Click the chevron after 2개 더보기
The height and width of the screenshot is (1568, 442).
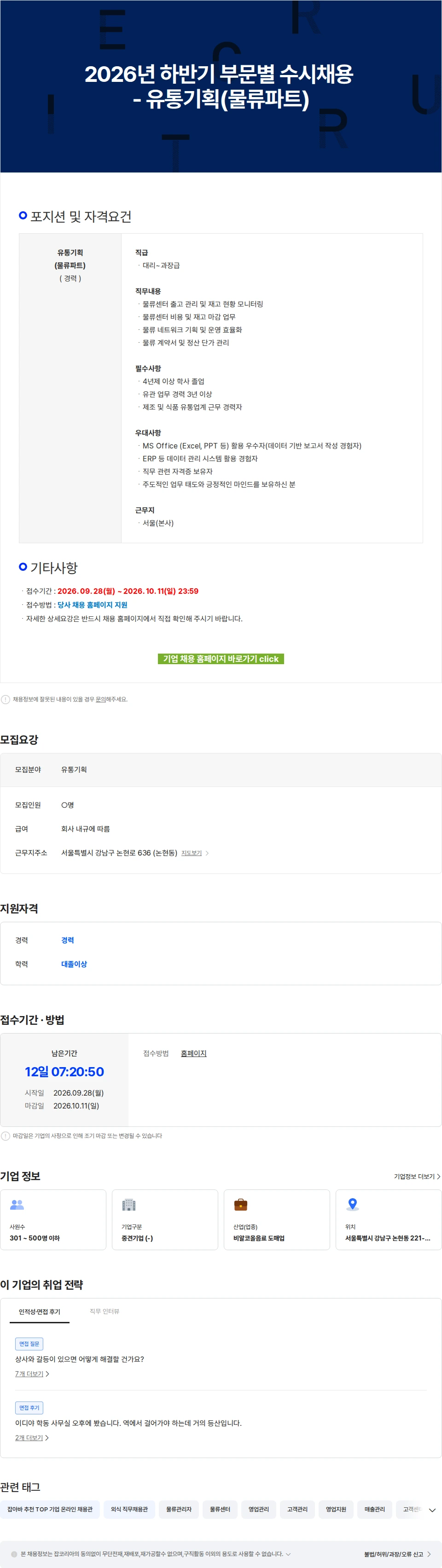(47, 1438)
